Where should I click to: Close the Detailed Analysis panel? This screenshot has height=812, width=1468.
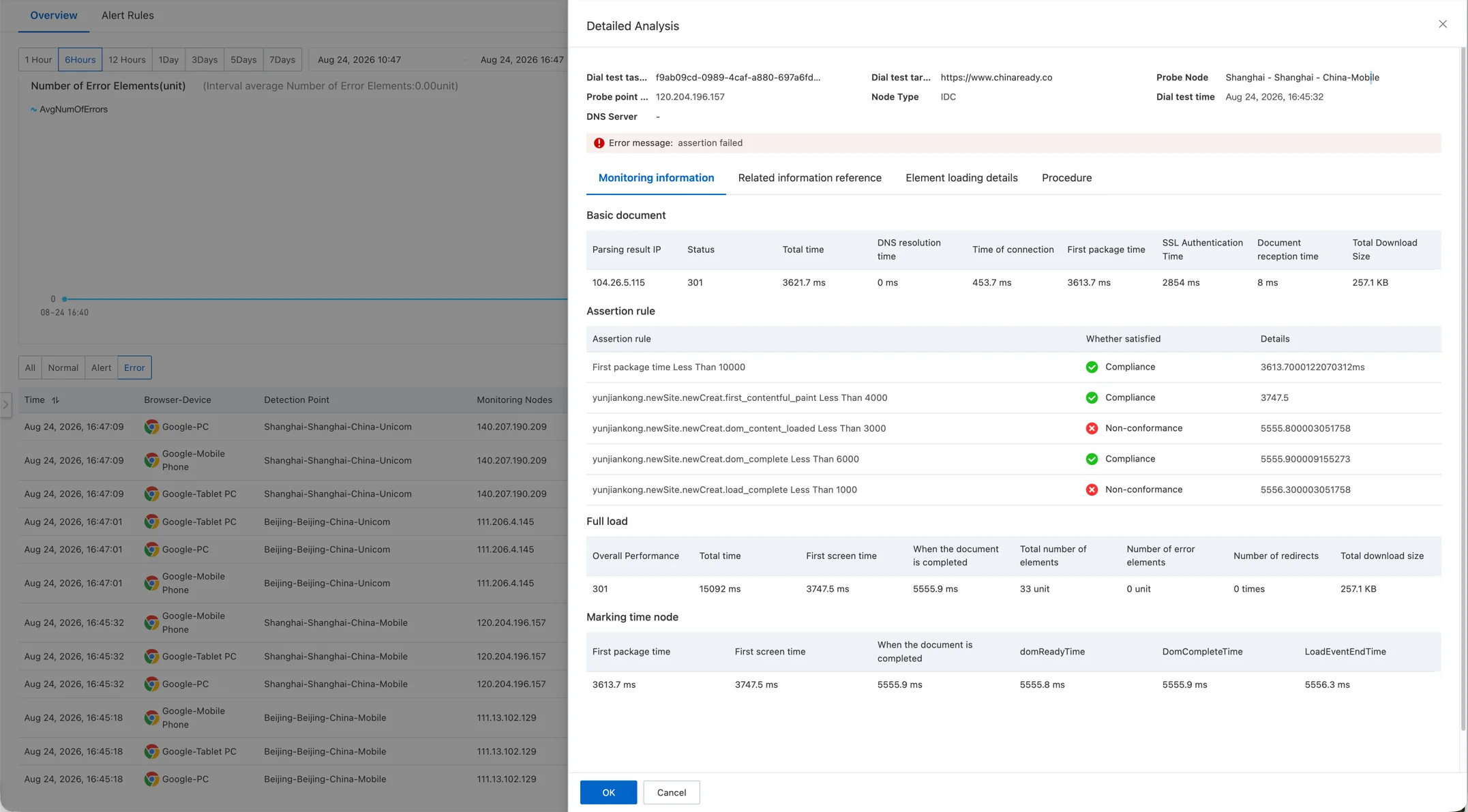[1442, 25]
